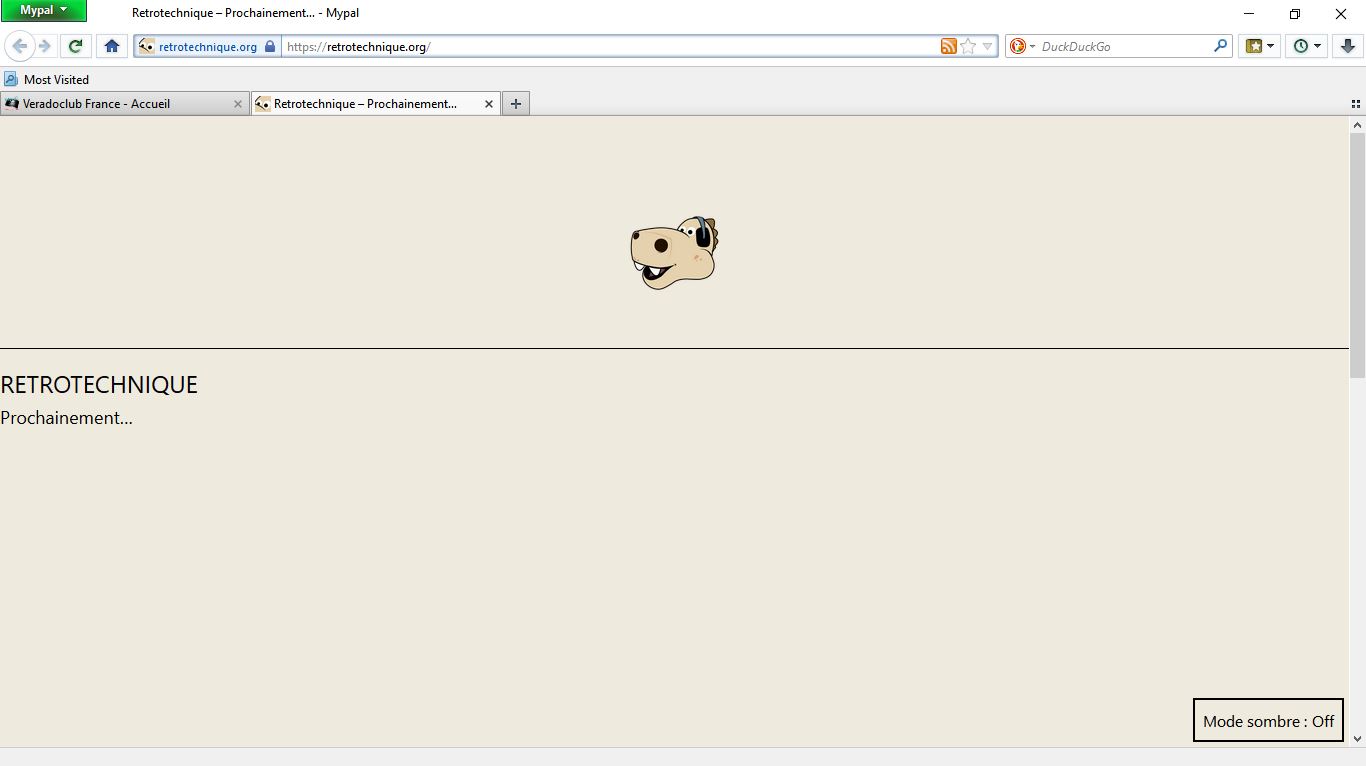Click the Back navigation arrow
The height and width of the screenshot is (766, 1366).
coord(20,46)
